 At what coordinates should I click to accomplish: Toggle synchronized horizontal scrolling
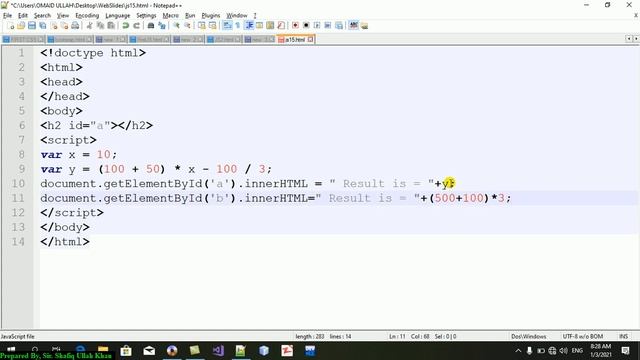tap(213, 26)
